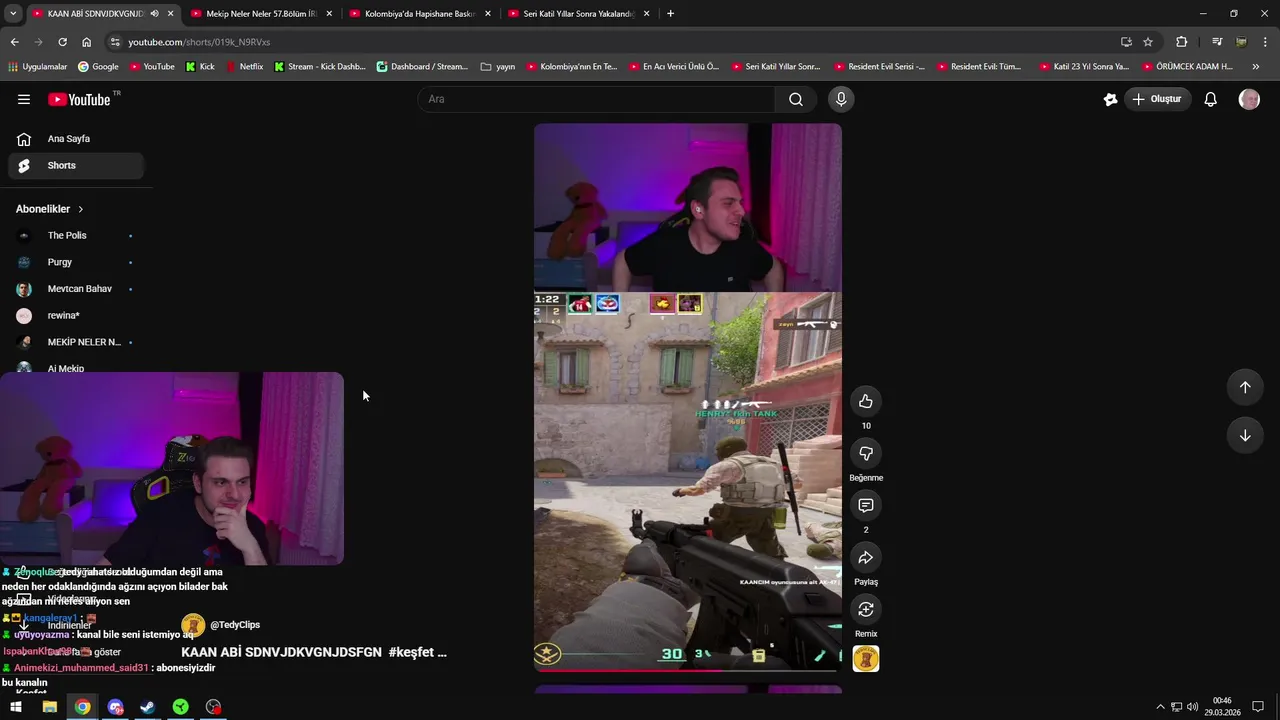Switch to the Kolombiya'da Hapishane tab

coord(418,14)
